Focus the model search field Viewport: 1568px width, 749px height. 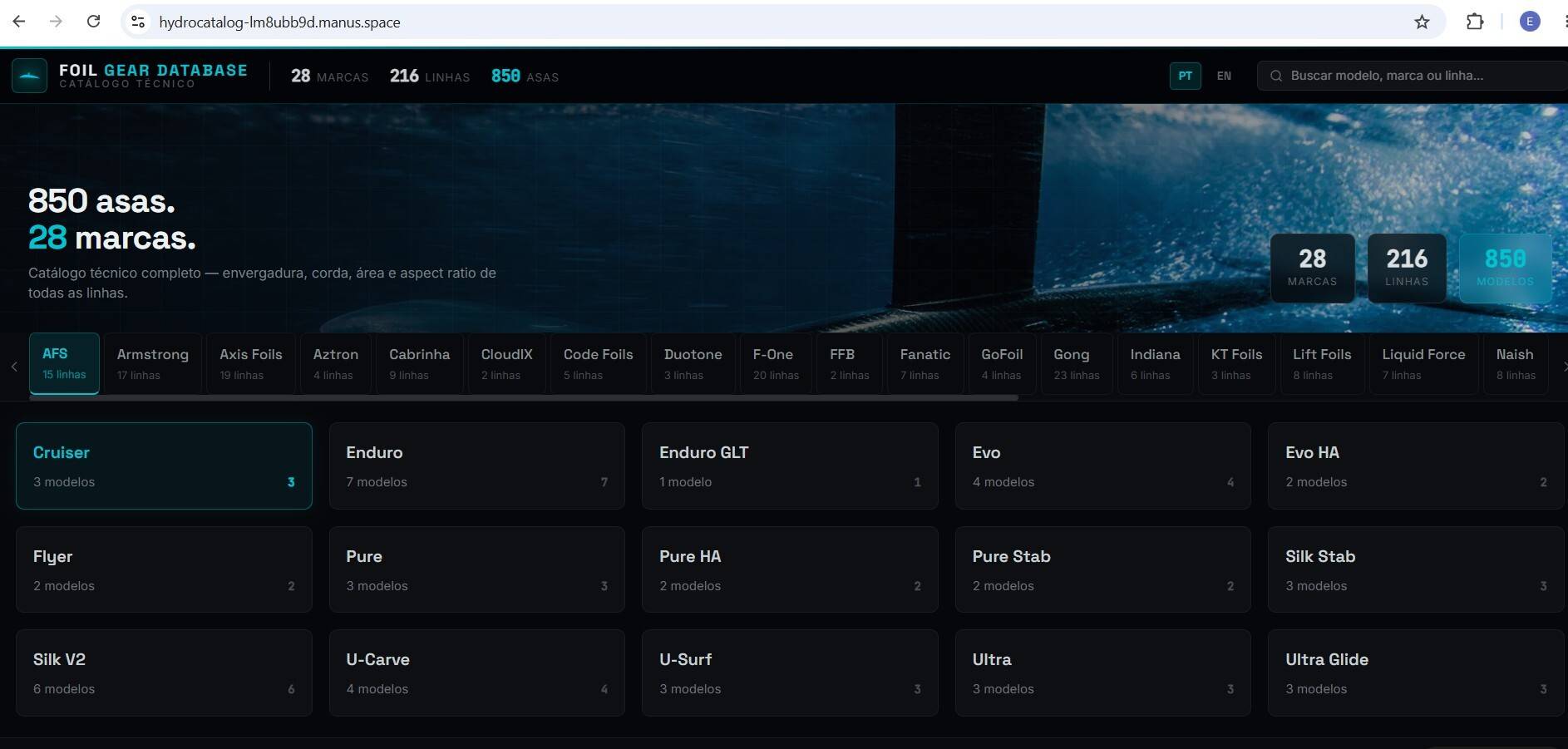[x=1413, y=76]
